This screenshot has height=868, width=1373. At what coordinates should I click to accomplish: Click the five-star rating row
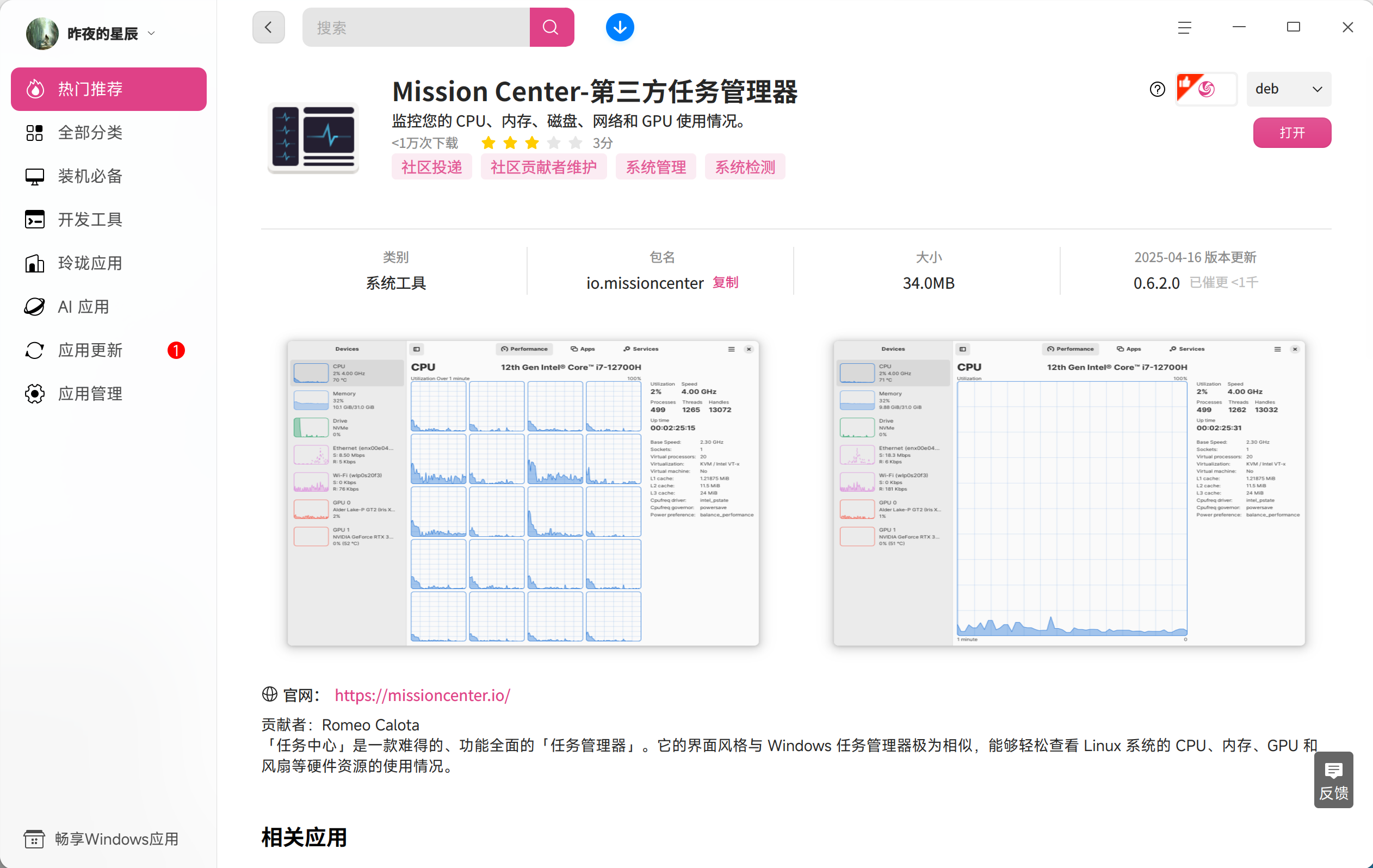pos(531,142)
